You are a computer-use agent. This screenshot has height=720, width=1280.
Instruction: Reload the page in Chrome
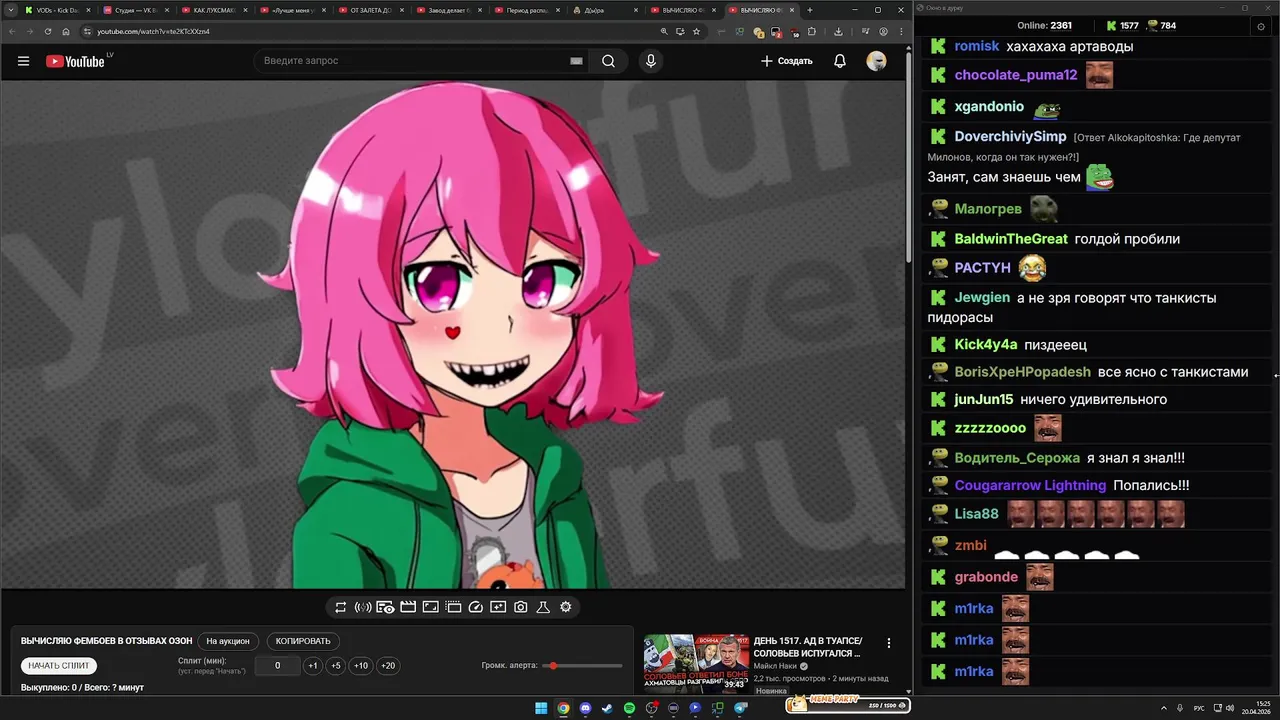pos(48,31)
